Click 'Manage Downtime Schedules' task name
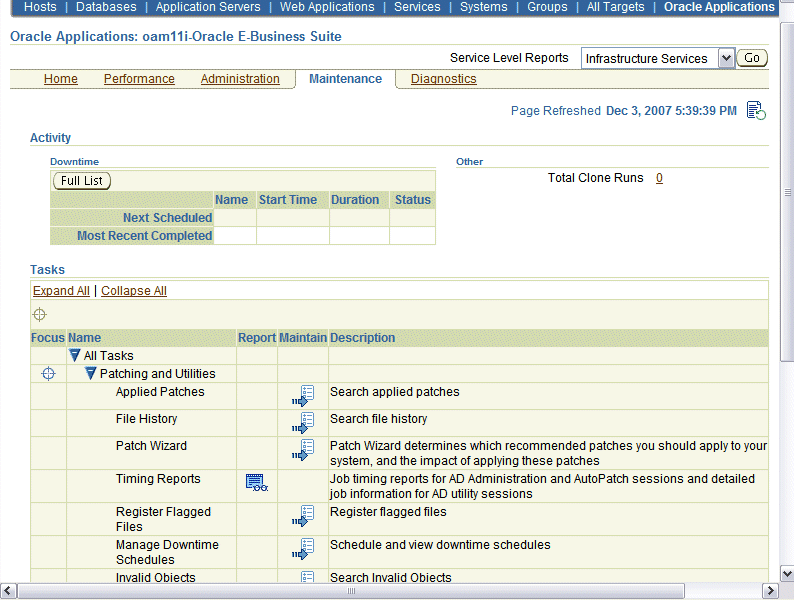 point(167,552)
